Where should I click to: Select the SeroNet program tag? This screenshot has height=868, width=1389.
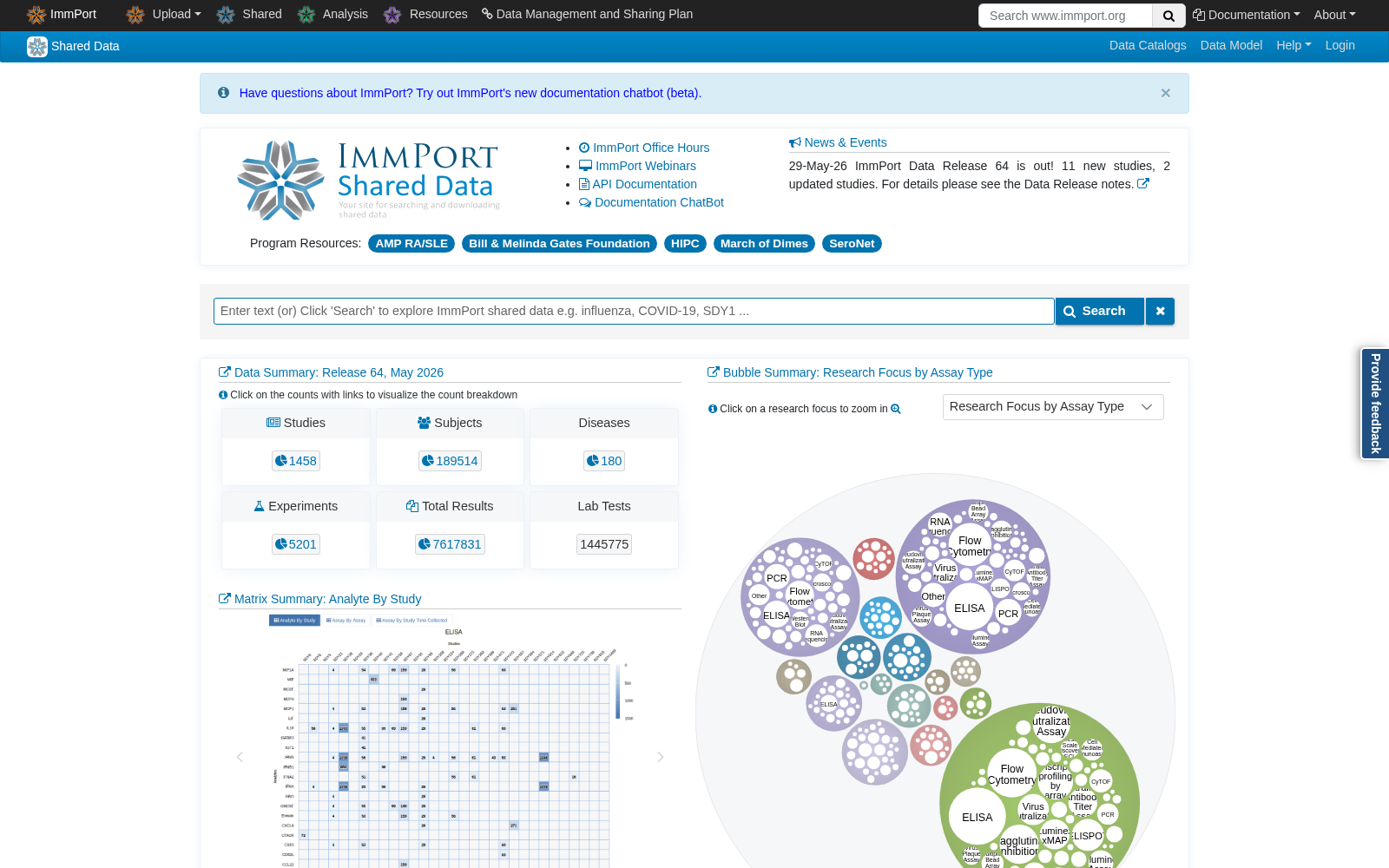coord(852,244)
